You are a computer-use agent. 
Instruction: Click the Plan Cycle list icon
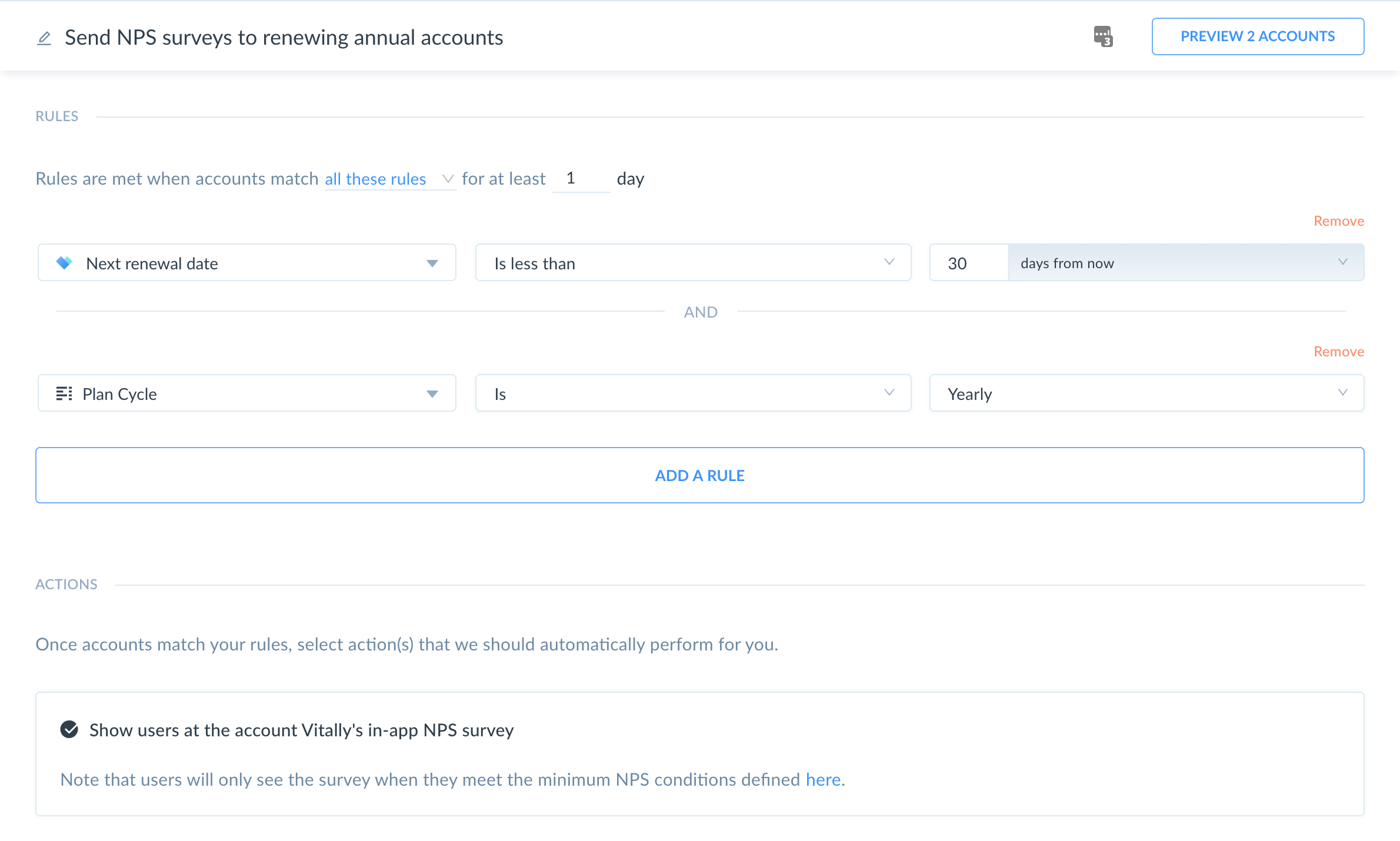tap(64, 393)
